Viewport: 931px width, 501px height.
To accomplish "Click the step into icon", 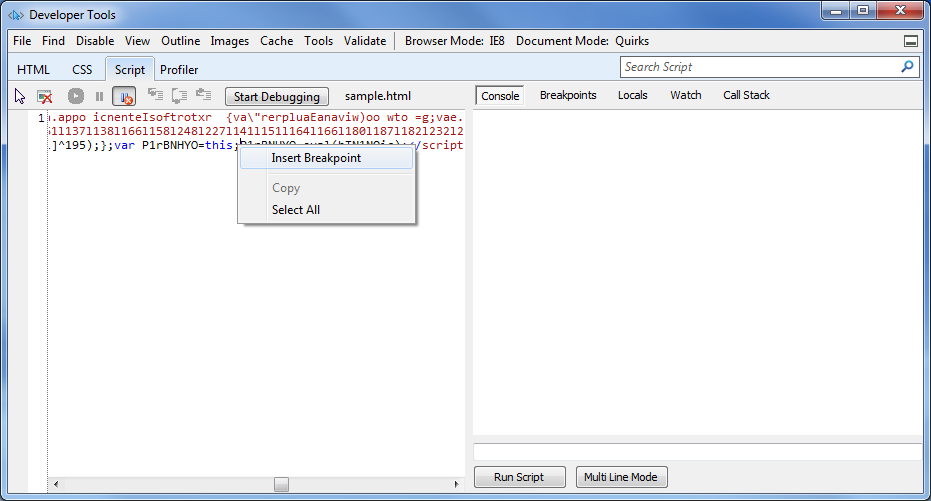I will [x=155, y=96].
